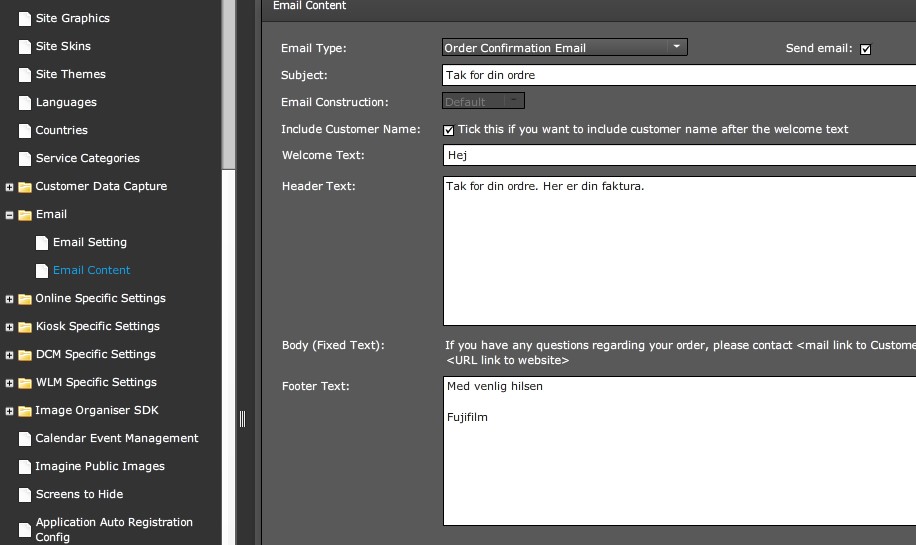Click the Customer Data Capture folder icon
This screenshot has height=545, width=916.
coord(25,187)
